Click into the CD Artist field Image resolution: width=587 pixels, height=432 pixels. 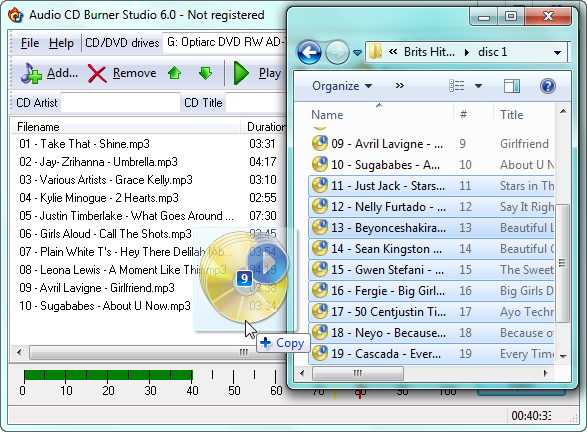click(121, 103)
